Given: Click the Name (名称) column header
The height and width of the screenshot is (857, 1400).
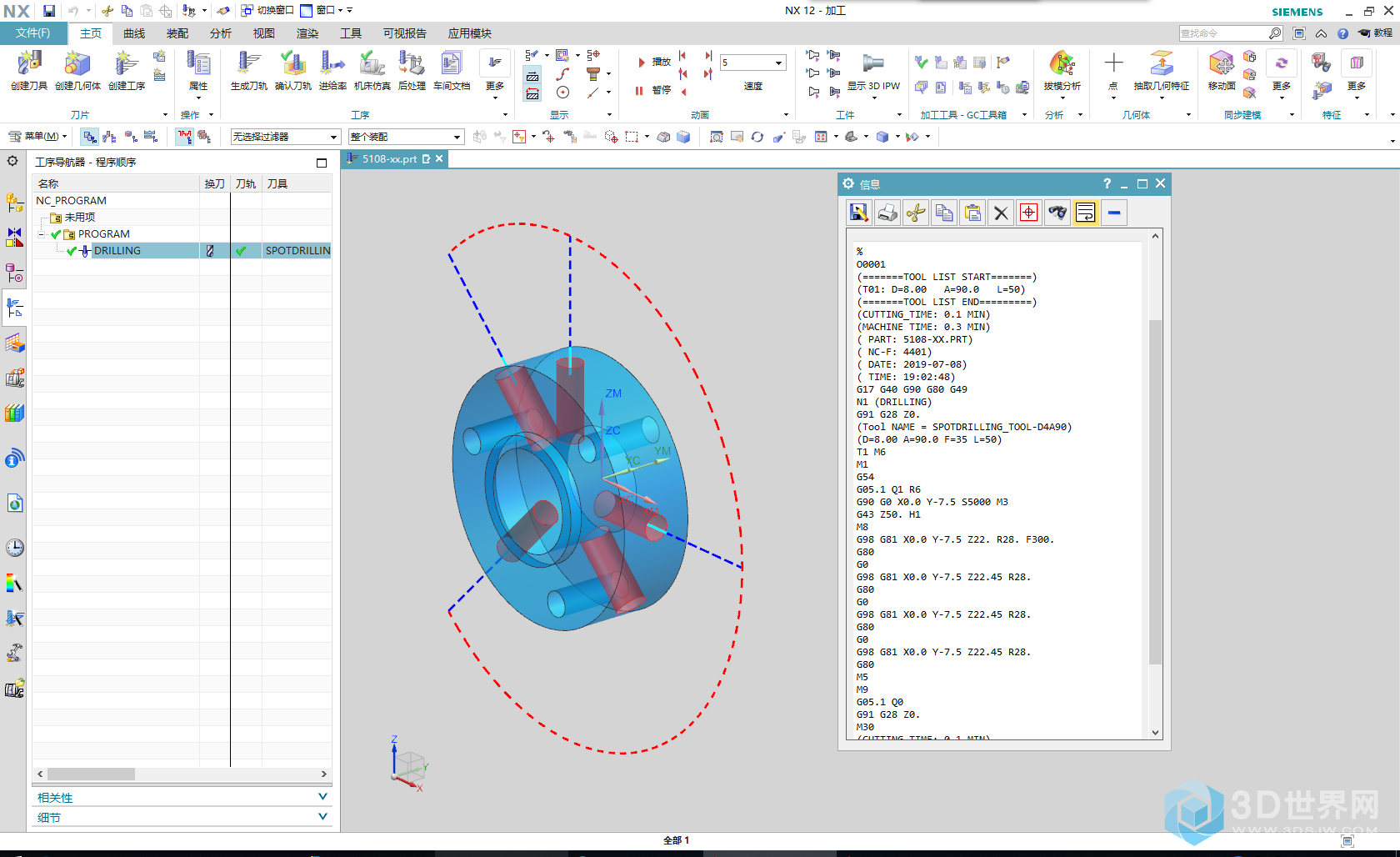Looking at the screenshot, I should click(x=117, y=183).
